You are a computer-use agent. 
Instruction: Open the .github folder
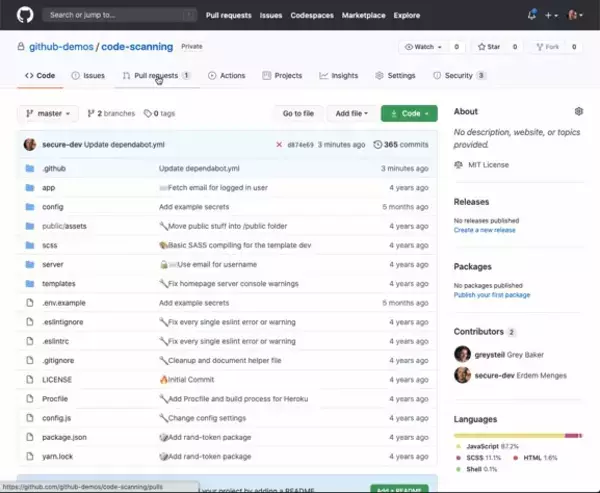pyautogui.click(x=53, y=169)
